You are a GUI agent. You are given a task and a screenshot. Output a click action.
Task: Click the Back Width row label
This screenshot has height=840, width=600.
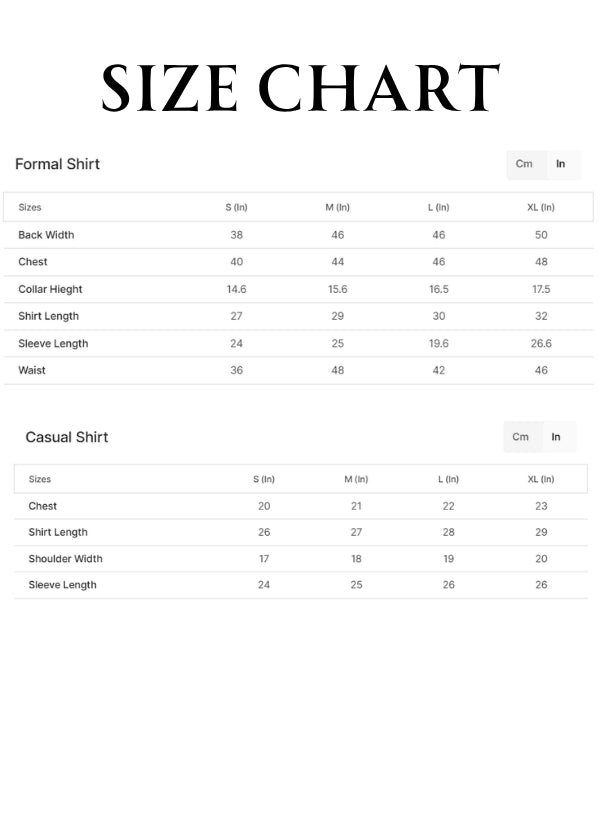tap(46, 235)
